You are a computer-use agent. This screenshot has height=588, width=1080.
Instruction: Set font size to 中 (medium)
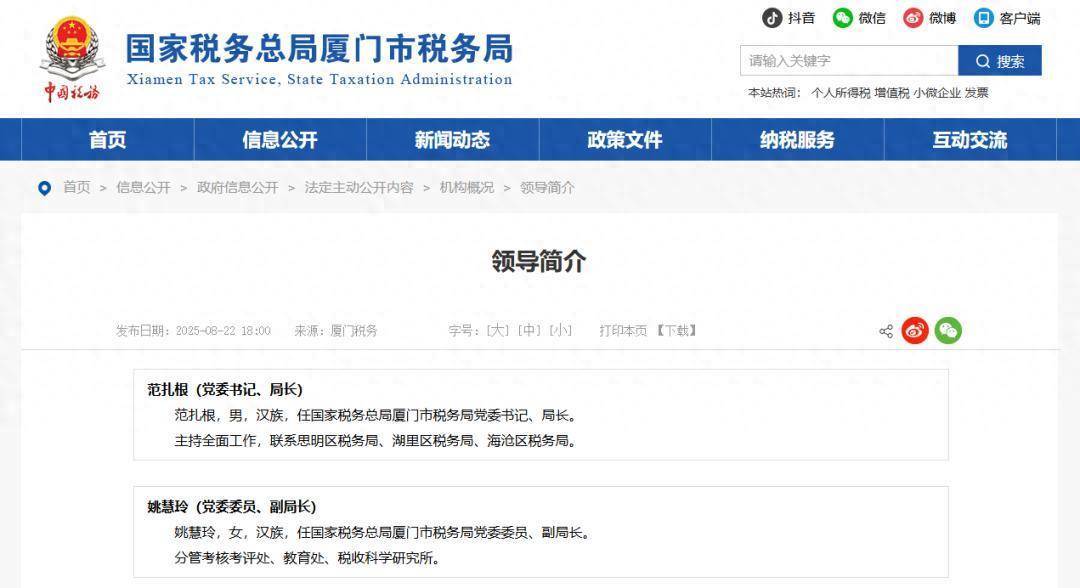[x=529, y=330]
